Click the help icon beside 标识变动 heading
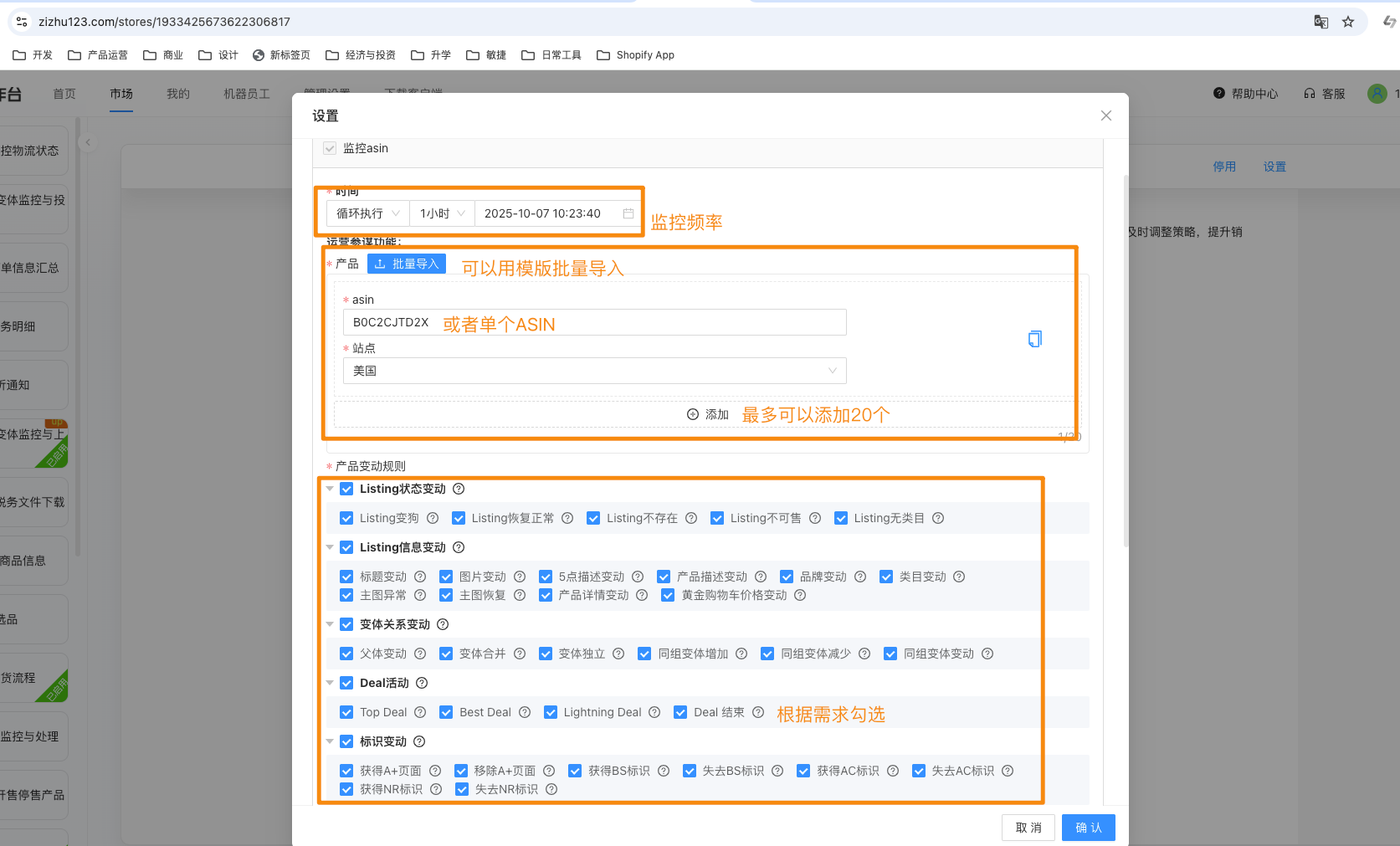 click(x=419, y=741)
